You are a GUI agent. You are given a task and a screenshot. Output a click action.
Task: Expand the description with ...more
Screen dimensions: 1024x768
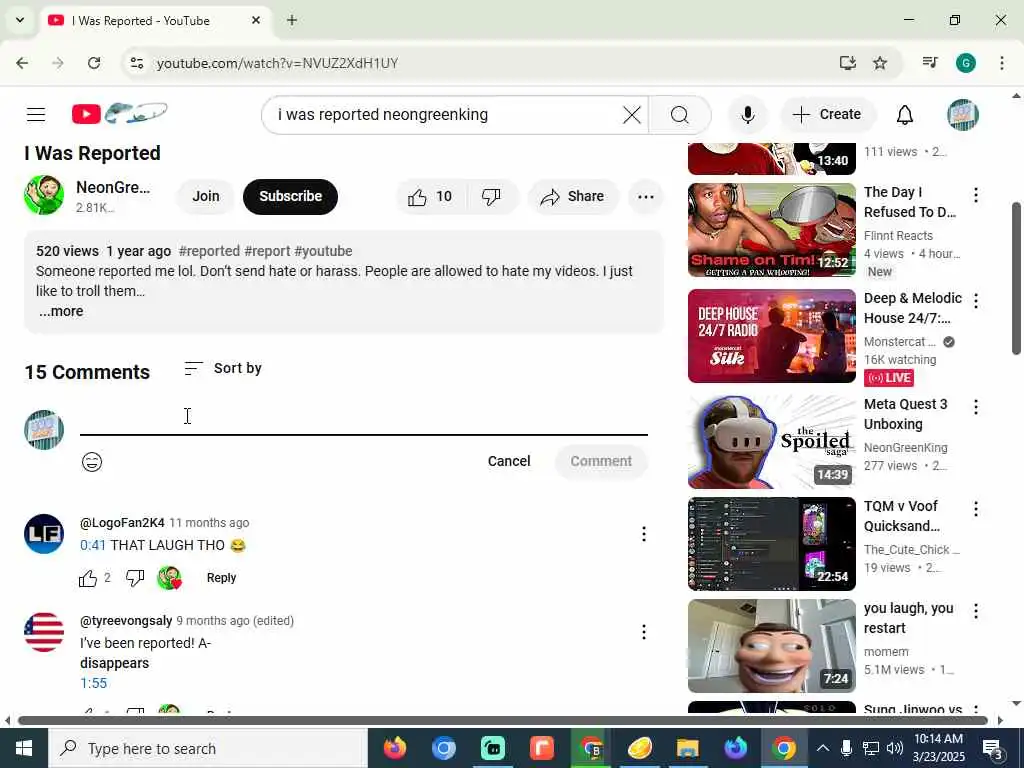click(61, 312)
